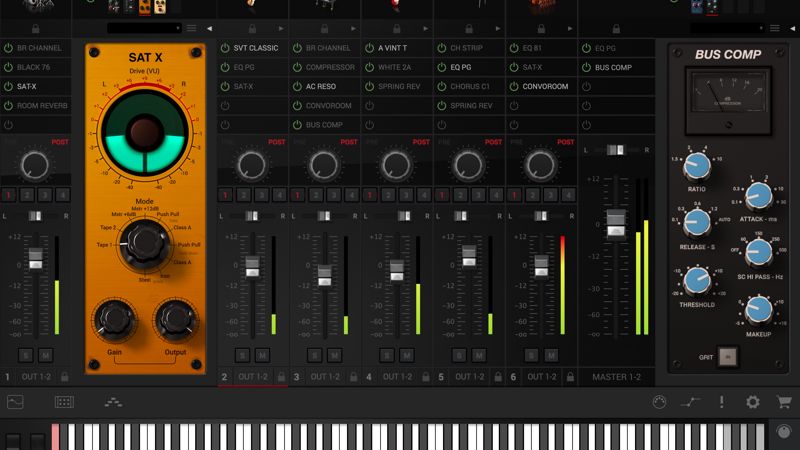This screenshot has width=800, height=450.
Task: Click the right arrow above SVT CLASSIC channel
Action: point(281,29)
